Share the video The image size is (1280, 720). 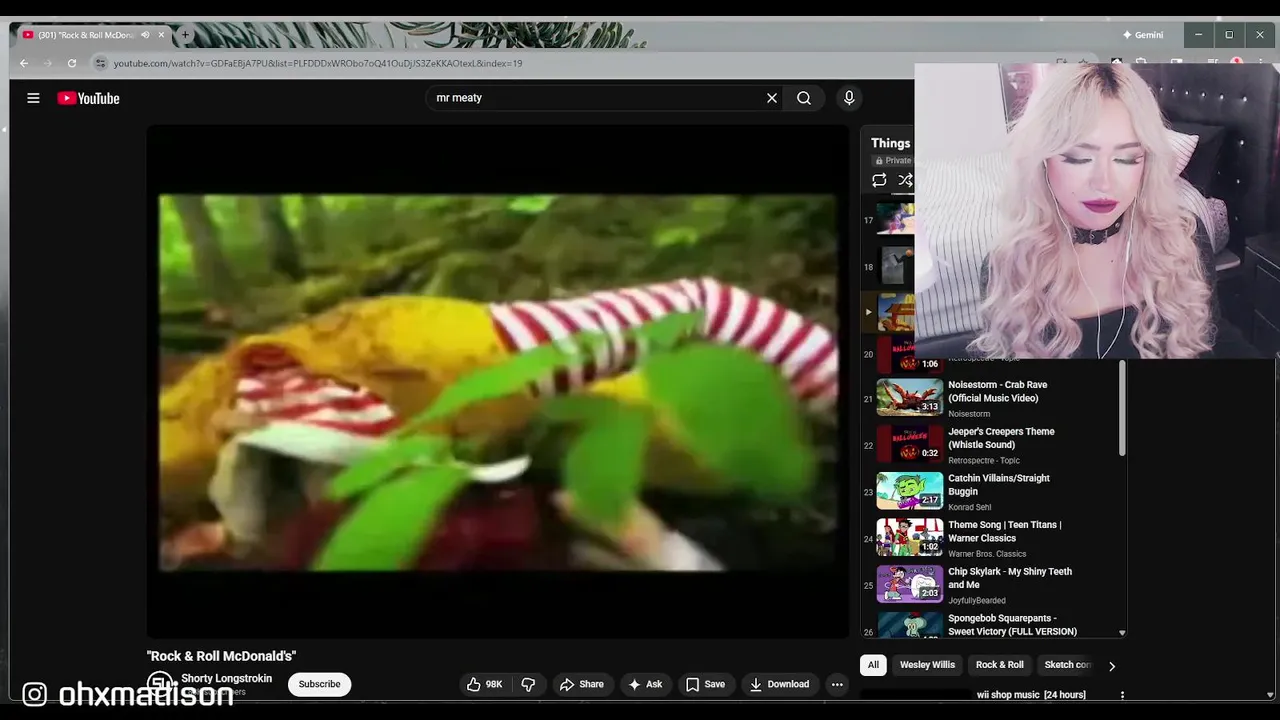(x=581, y=684)
